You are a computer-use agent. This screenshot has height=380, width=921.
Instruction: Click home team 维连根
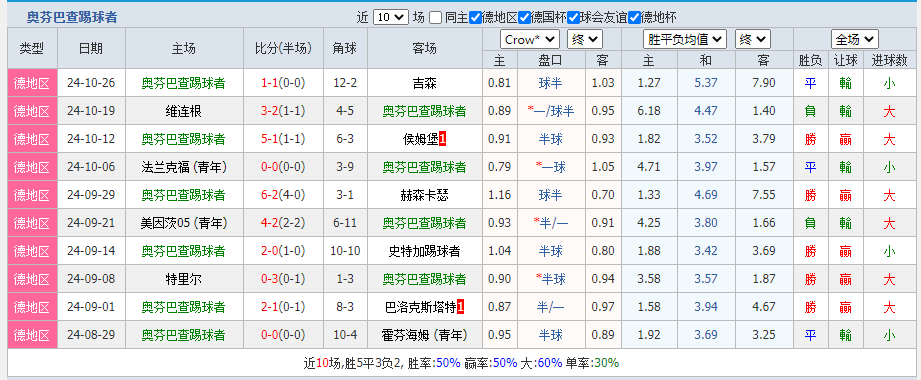[x=184, y=111]
